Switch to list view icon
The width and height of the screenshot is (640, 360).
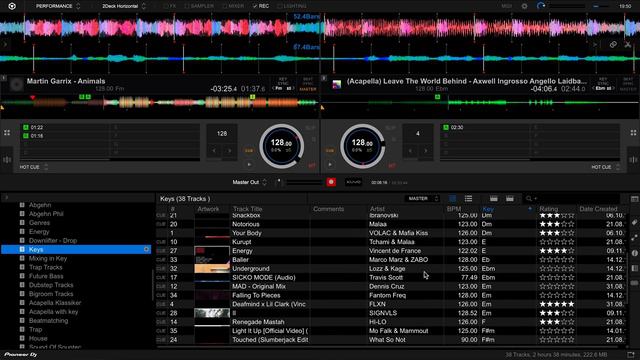point(469,198)
